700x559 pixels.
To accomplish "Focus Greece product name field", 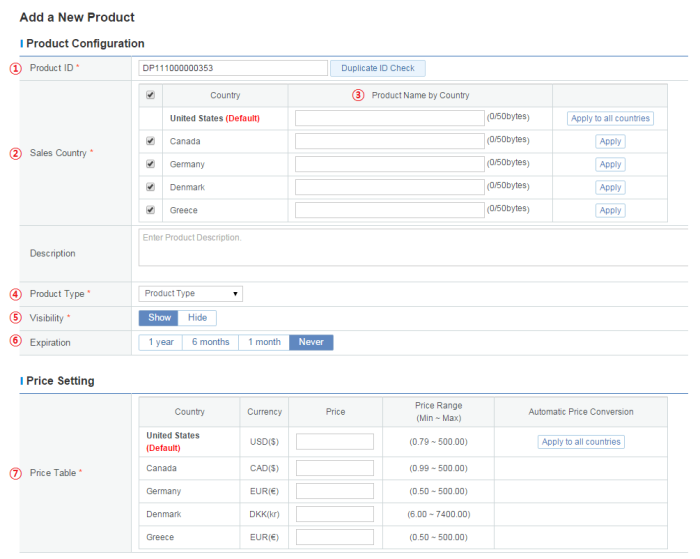I will pyautogui.click(x=390, y=210).
